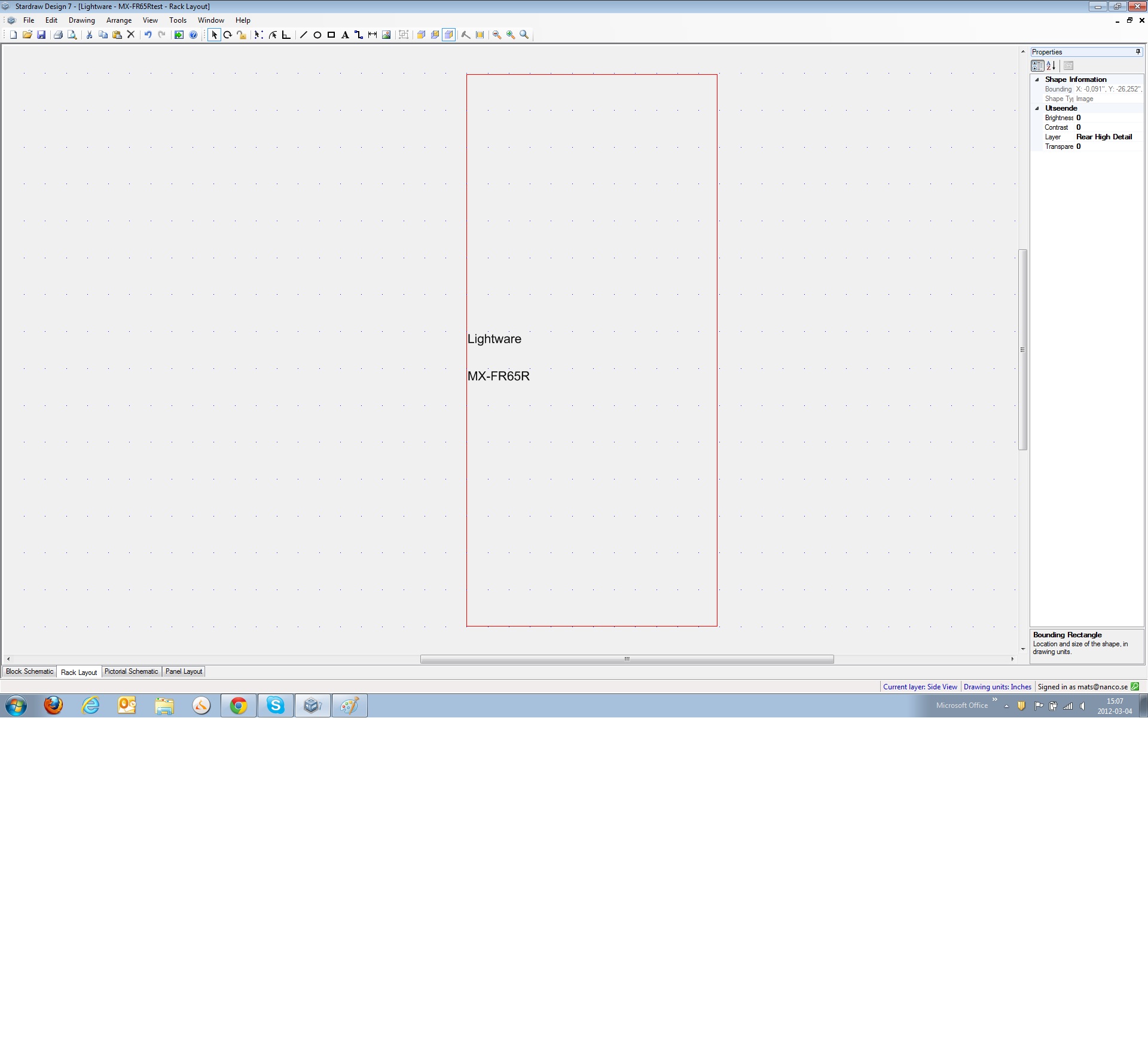Select the Dimension line tool
Screen dimensions: 1148x1057
pos(373,35)
